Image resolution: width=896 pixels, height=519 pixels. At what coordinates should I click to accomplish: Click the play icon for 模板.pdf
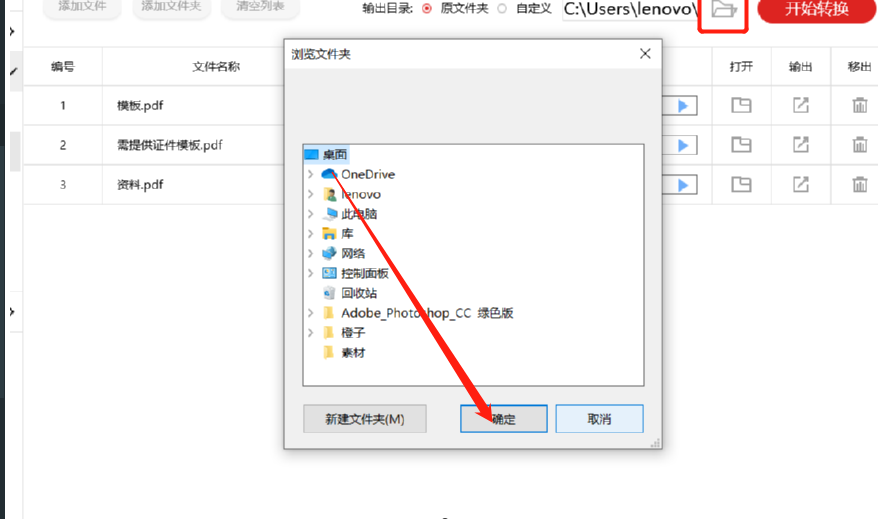pyautogui.click(x=682, y=106)
